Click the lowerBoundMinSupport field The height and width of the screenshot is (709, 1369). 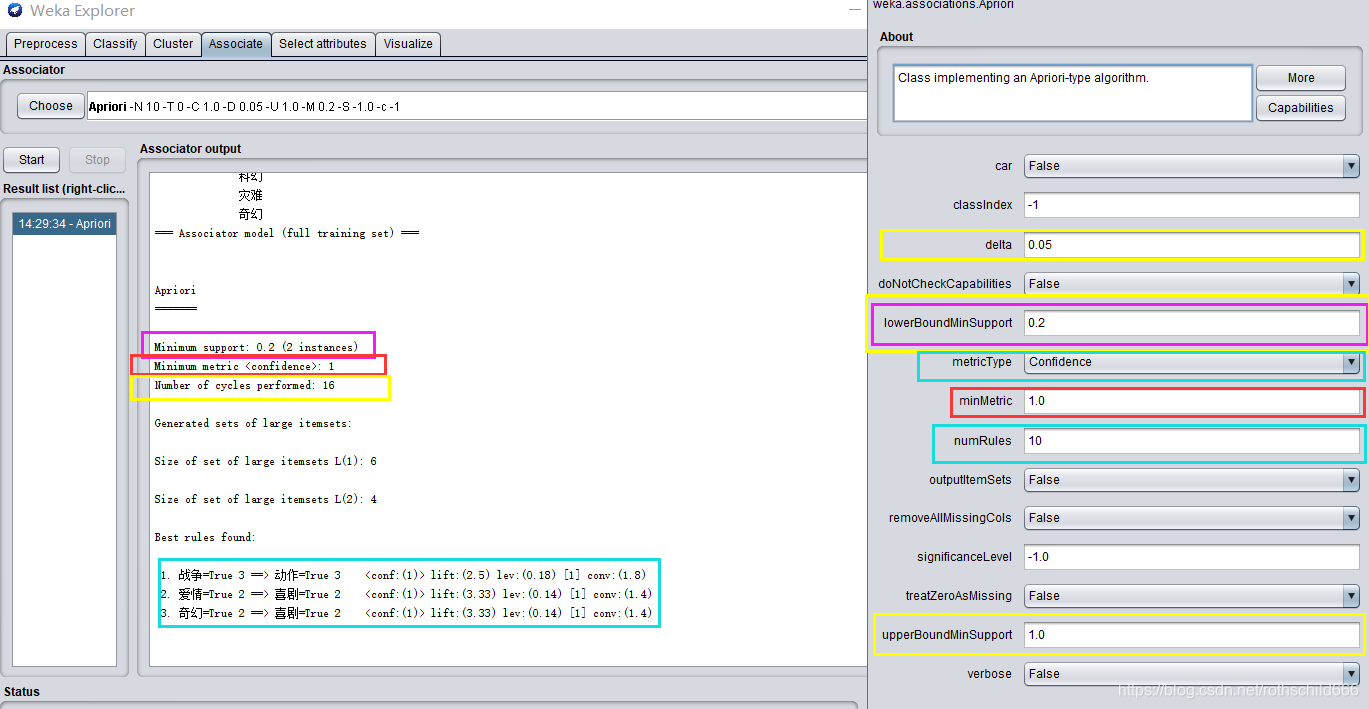pyautogui.click(x=1192, y=323)
